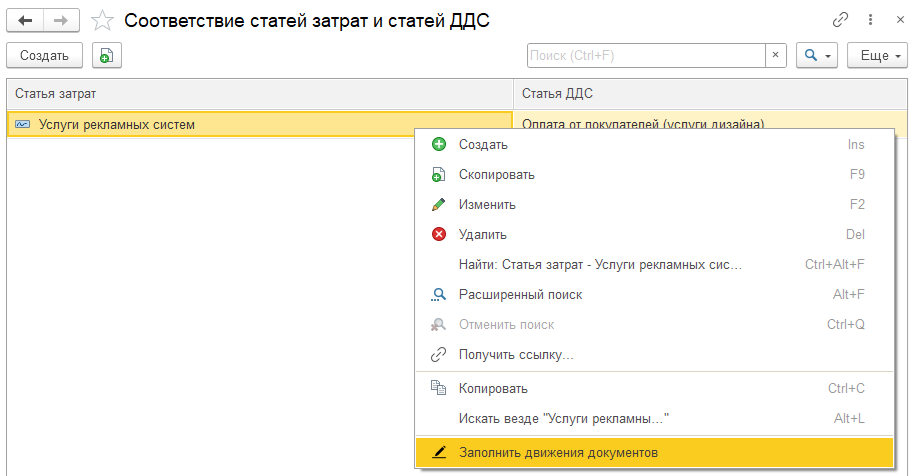Clear the search field with the x button
916x476 pixels.
pyautogui.click(x=775, y=55)
